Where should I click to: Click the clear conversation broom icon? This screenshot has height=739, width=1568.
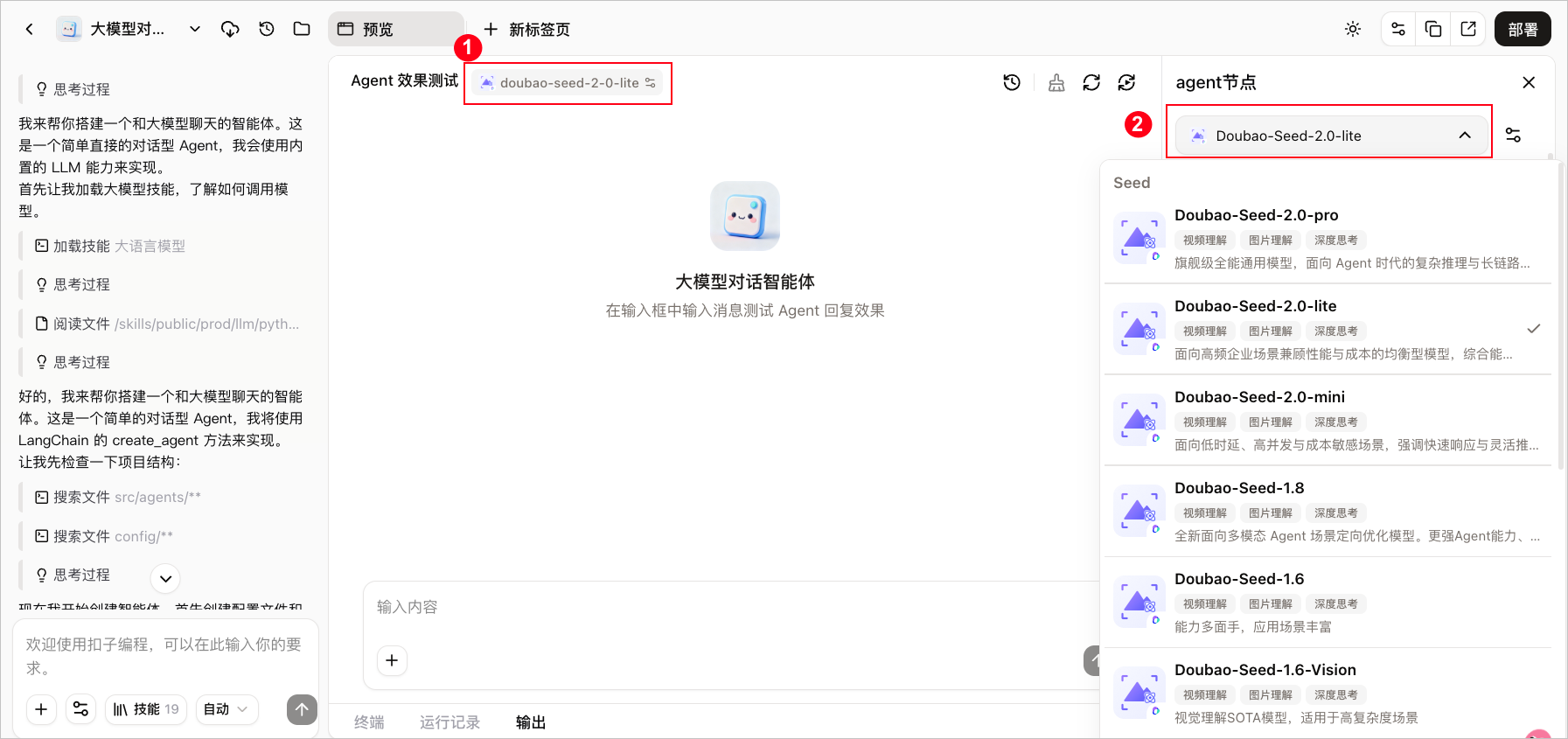coord(1056,82)
